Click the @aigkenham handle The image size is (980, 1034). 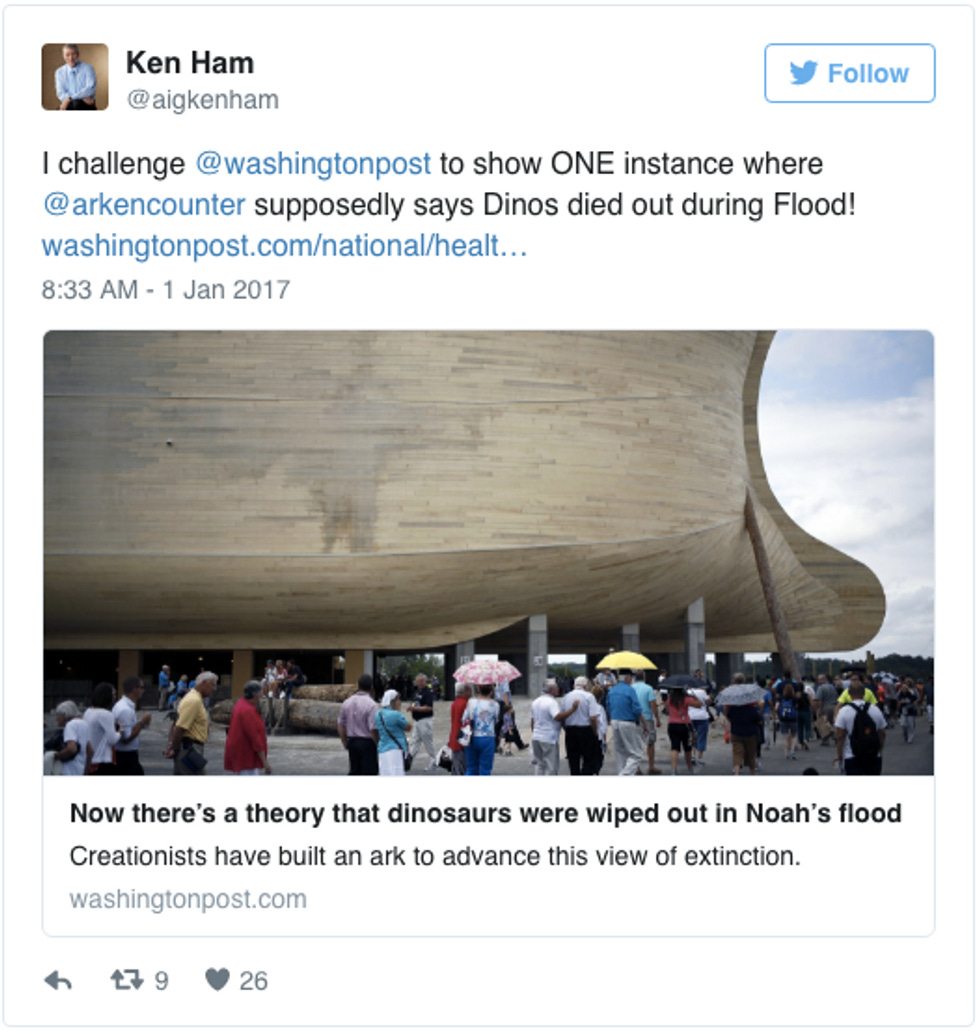coord(202,100)
